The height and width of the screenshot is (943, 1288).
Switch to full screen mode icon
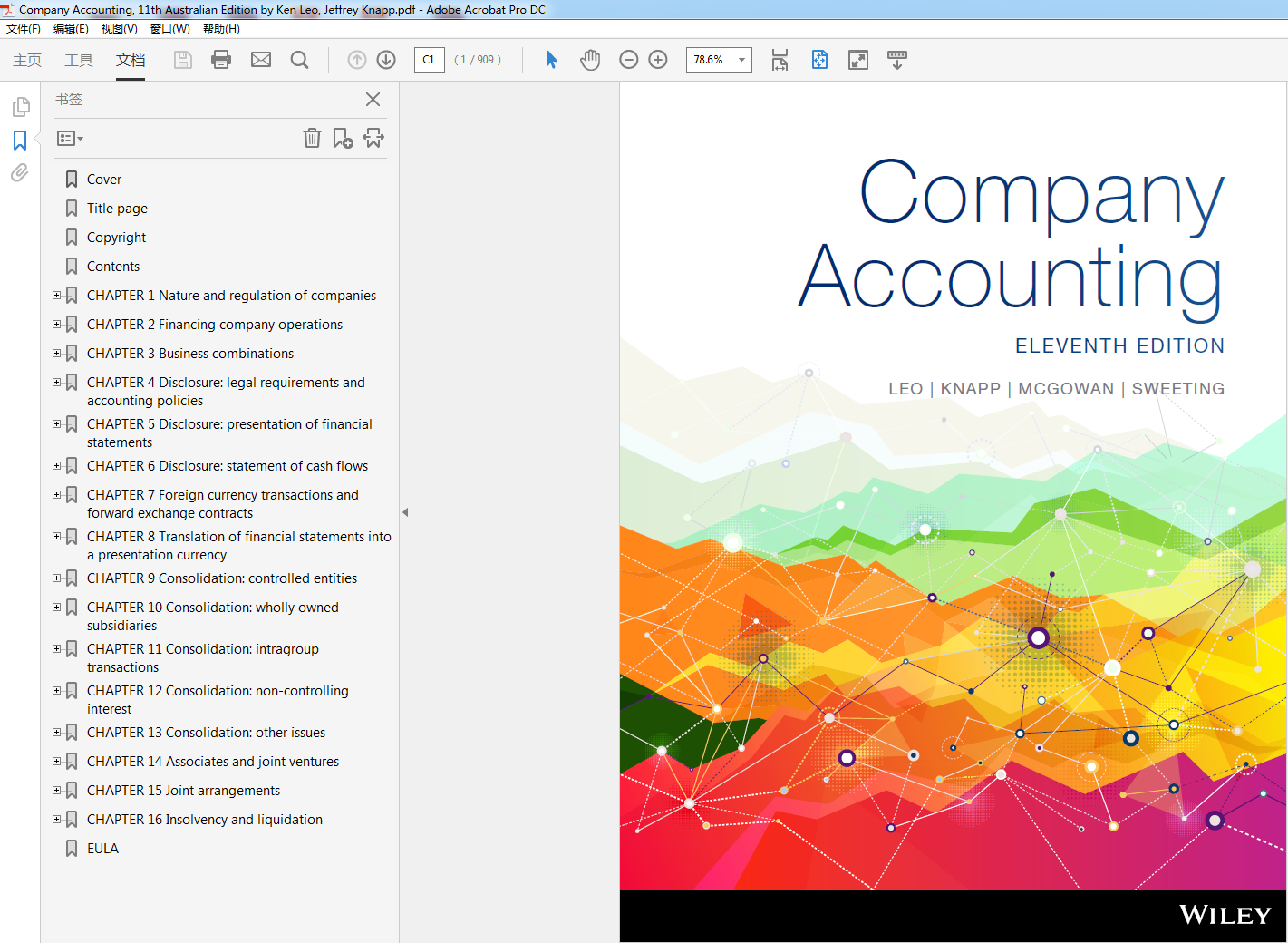click(x=858, y=60)
